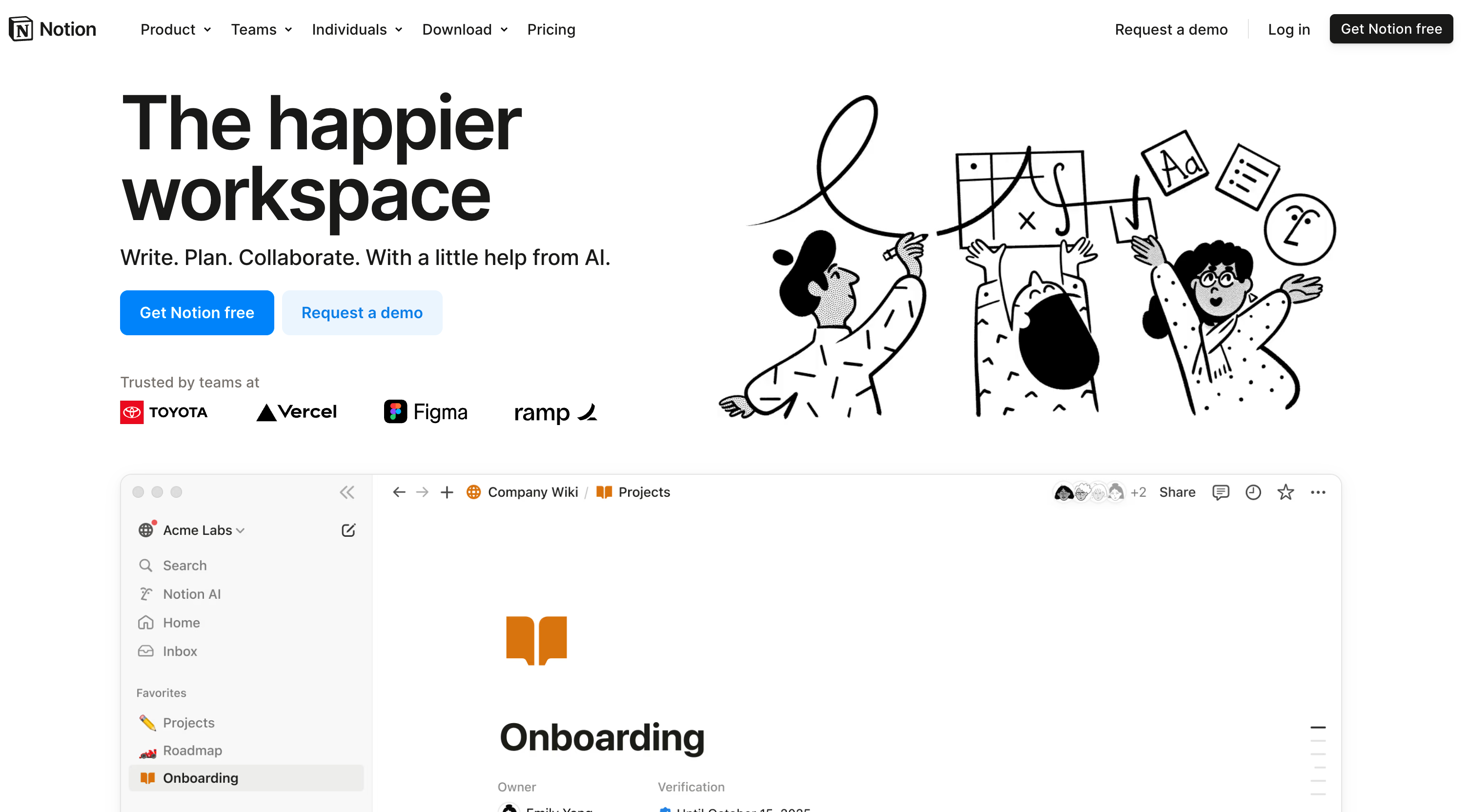Click the Log in link
This screenshot has height=812, width=1468.
1288,29
